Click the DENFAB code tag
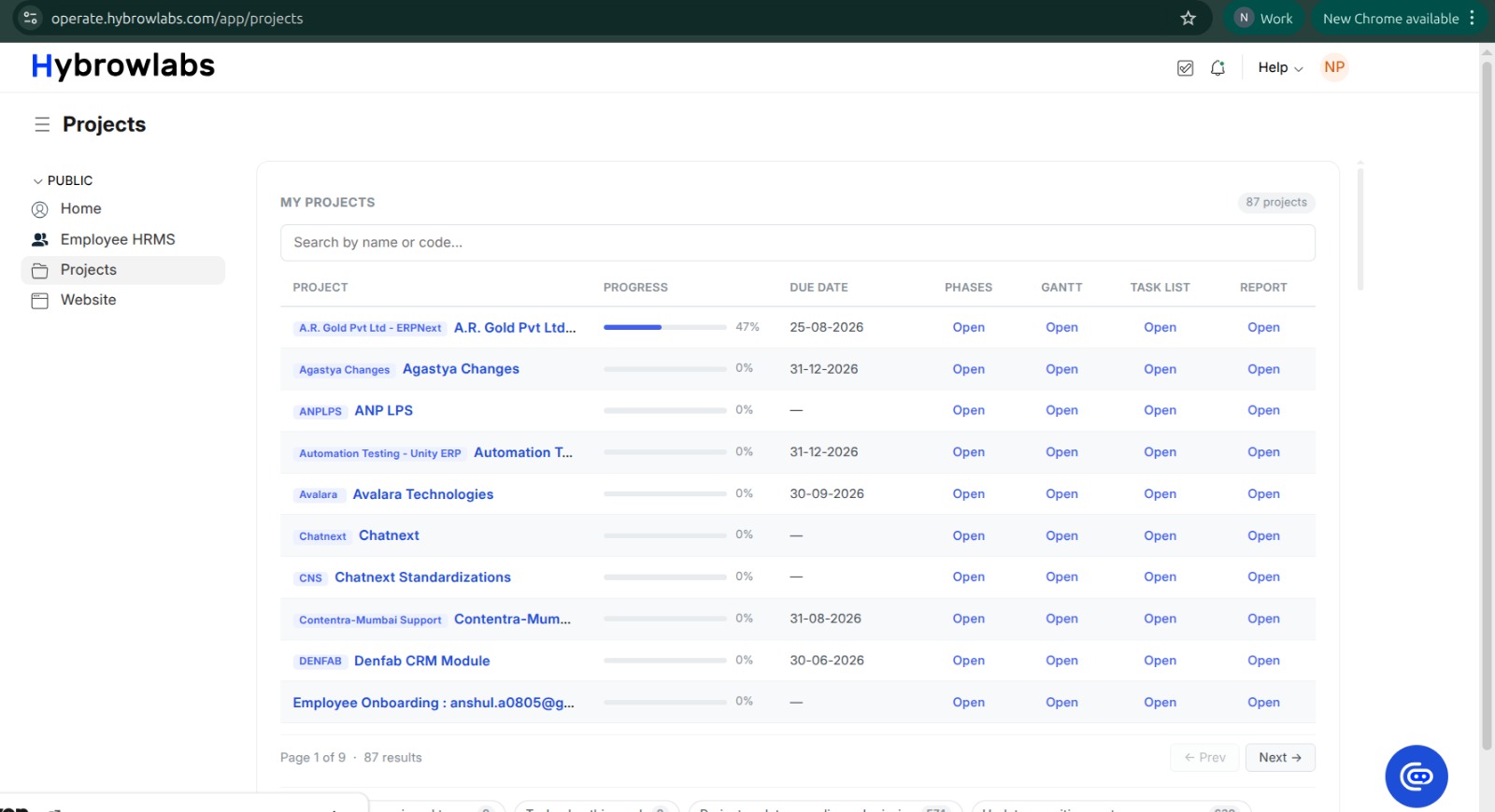Screen dimensions: 1495x812 [320, 662]
